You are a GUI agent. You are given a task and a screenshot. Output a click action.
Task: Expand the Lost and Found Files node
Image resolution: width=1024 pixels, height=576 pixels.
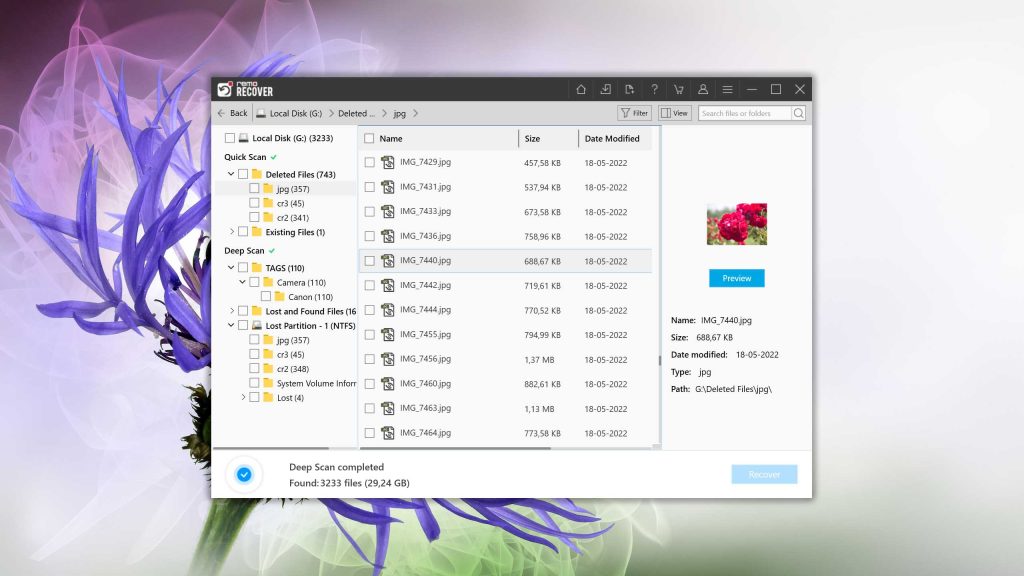(x=231, y=311)
